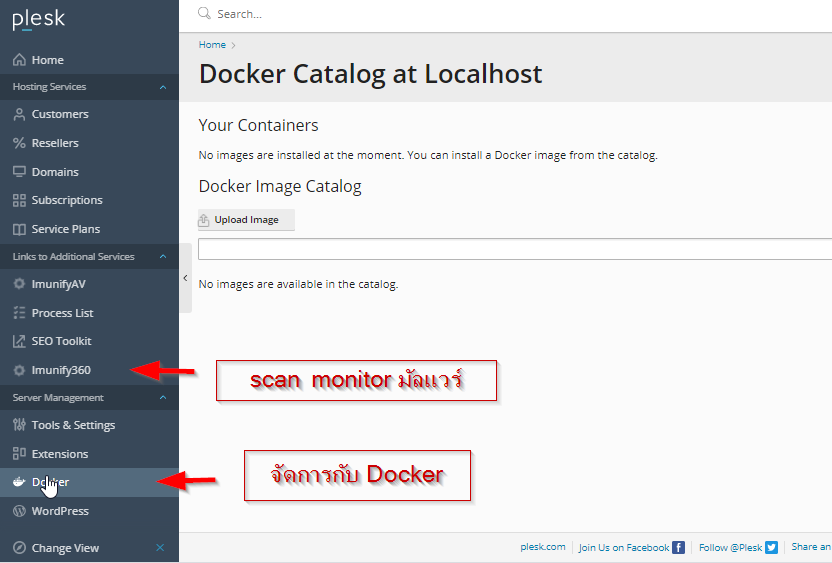Open the ImunifyAV menu item

click(x=89, y=284)
